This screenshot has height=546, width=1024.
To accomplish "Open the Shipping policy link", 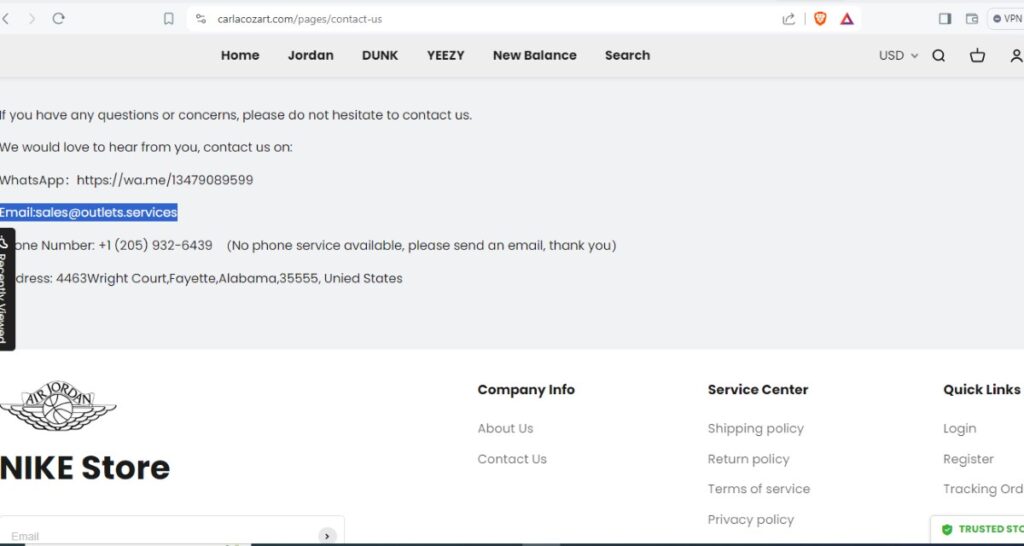I will tap(756, 428).
